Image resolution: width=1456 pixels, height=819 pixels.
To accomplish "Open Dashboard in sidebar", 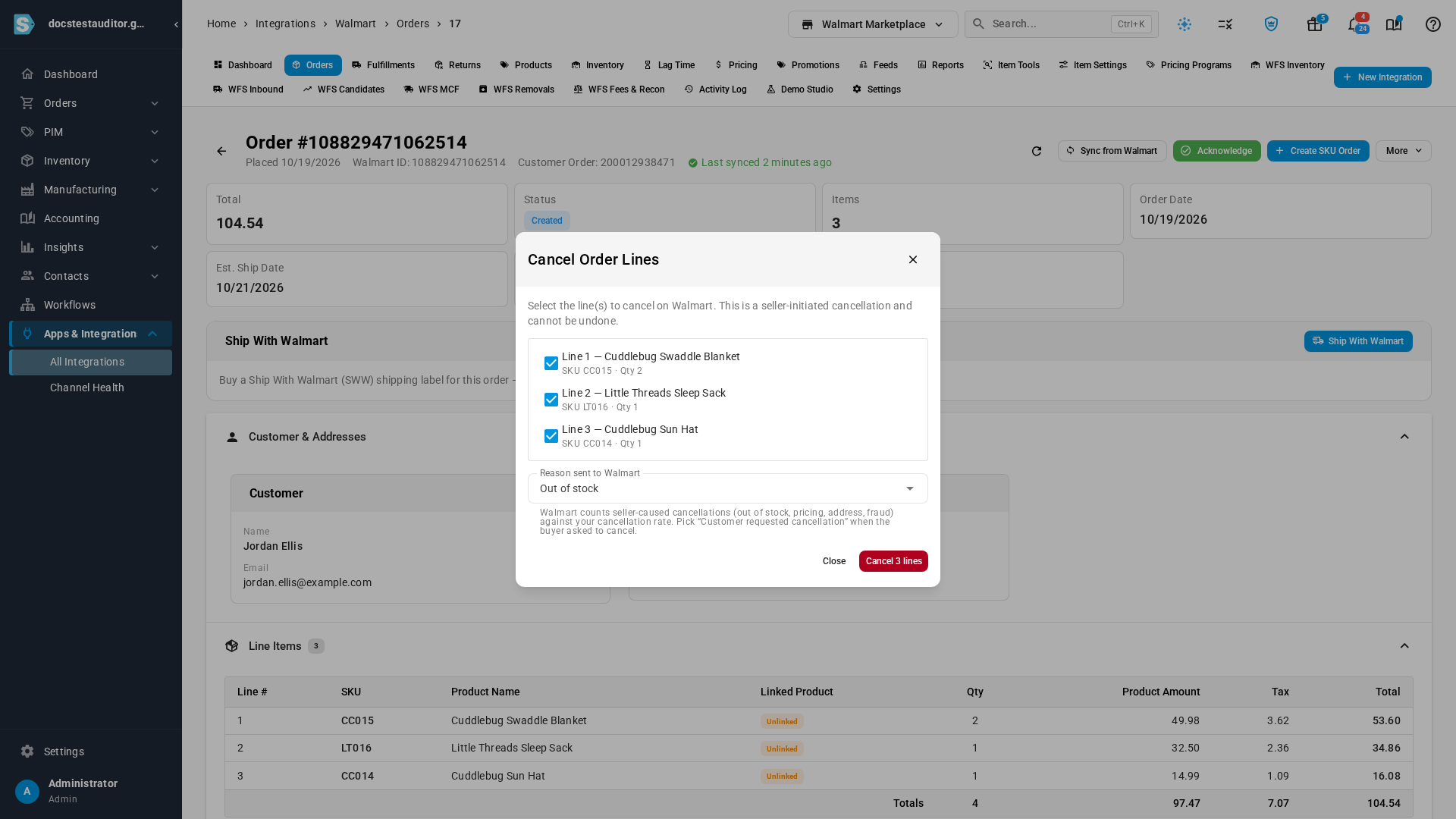I will tap(91, 74).
